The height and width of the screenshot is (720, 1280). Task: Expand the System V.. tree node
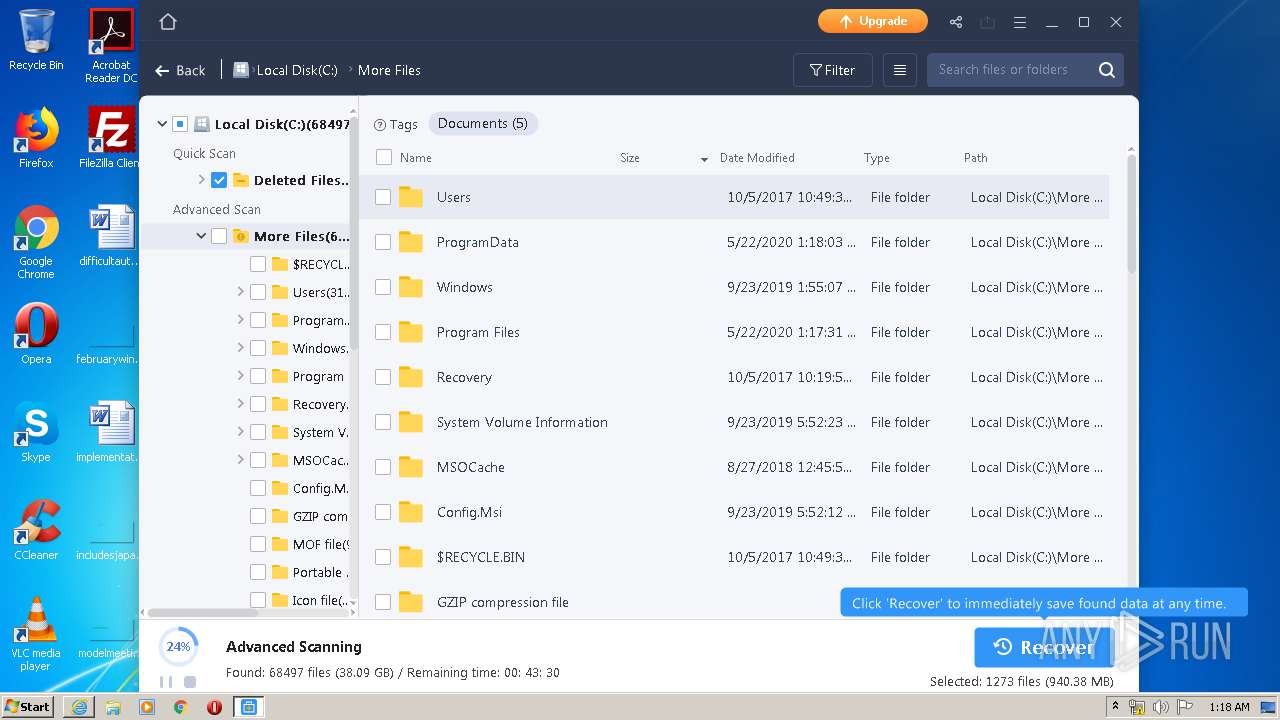240,432
